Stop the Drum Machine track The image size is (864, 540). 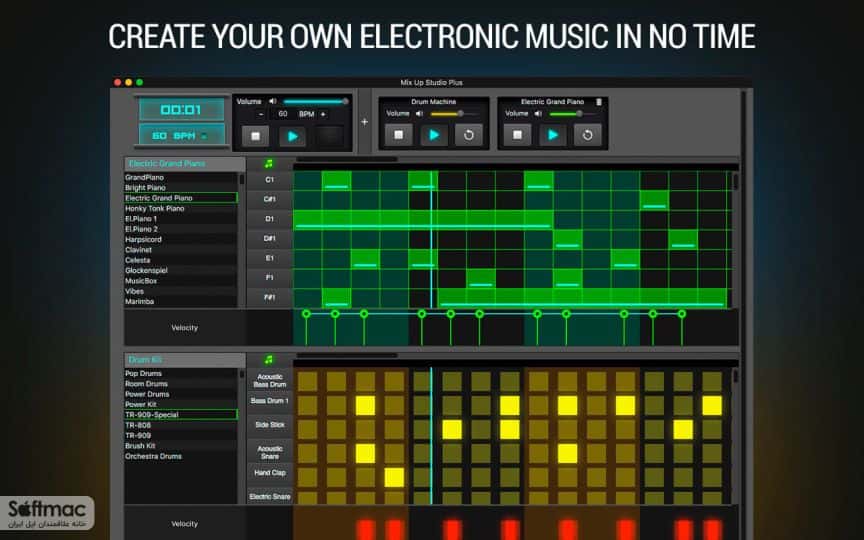(398, 135)
